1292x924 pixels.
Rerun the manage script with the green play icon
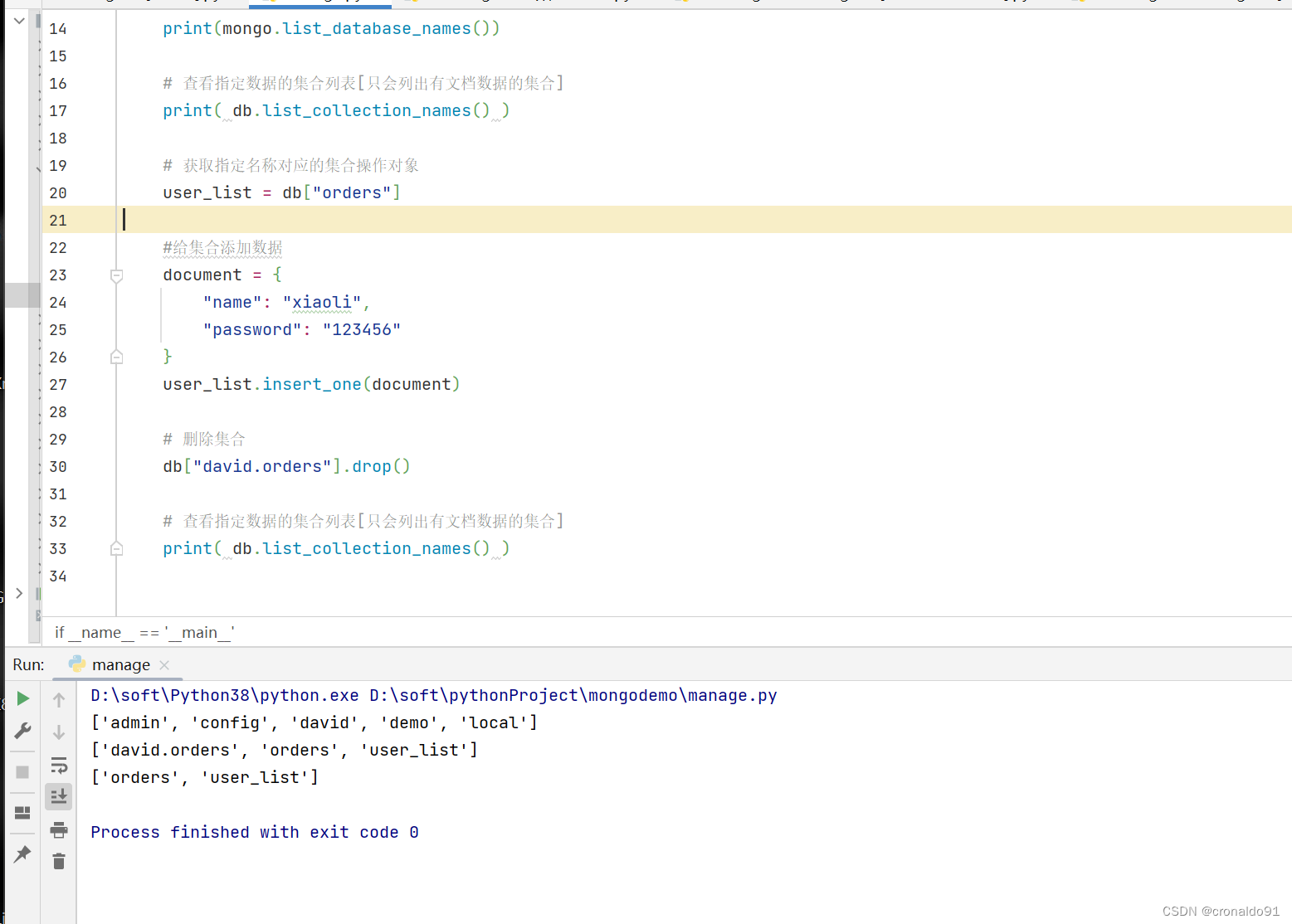click(x=22, y=698)
